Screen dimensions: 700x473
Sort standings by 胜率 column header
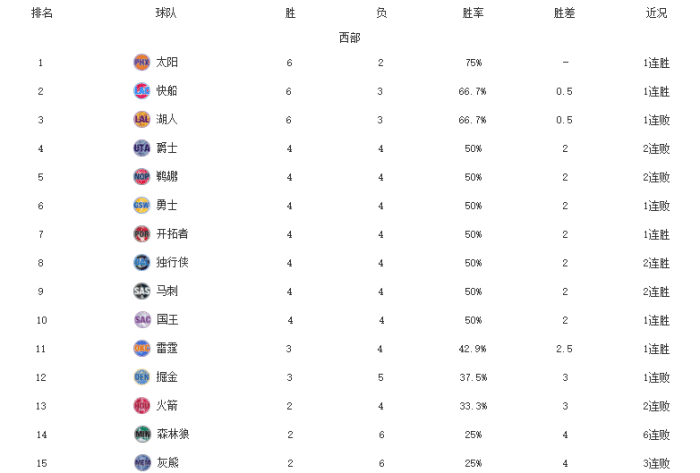coord(474,14)
